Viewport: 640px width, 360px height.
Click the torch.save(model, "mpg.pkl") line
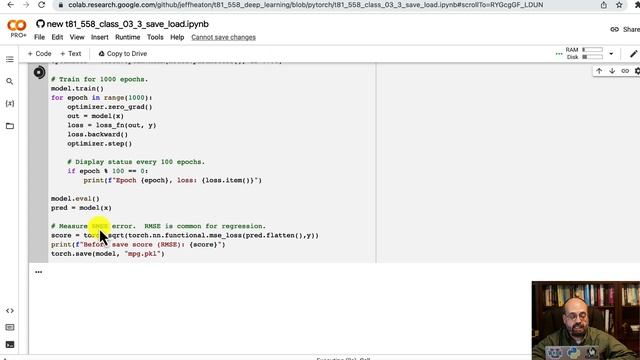(x=107, y=254)
